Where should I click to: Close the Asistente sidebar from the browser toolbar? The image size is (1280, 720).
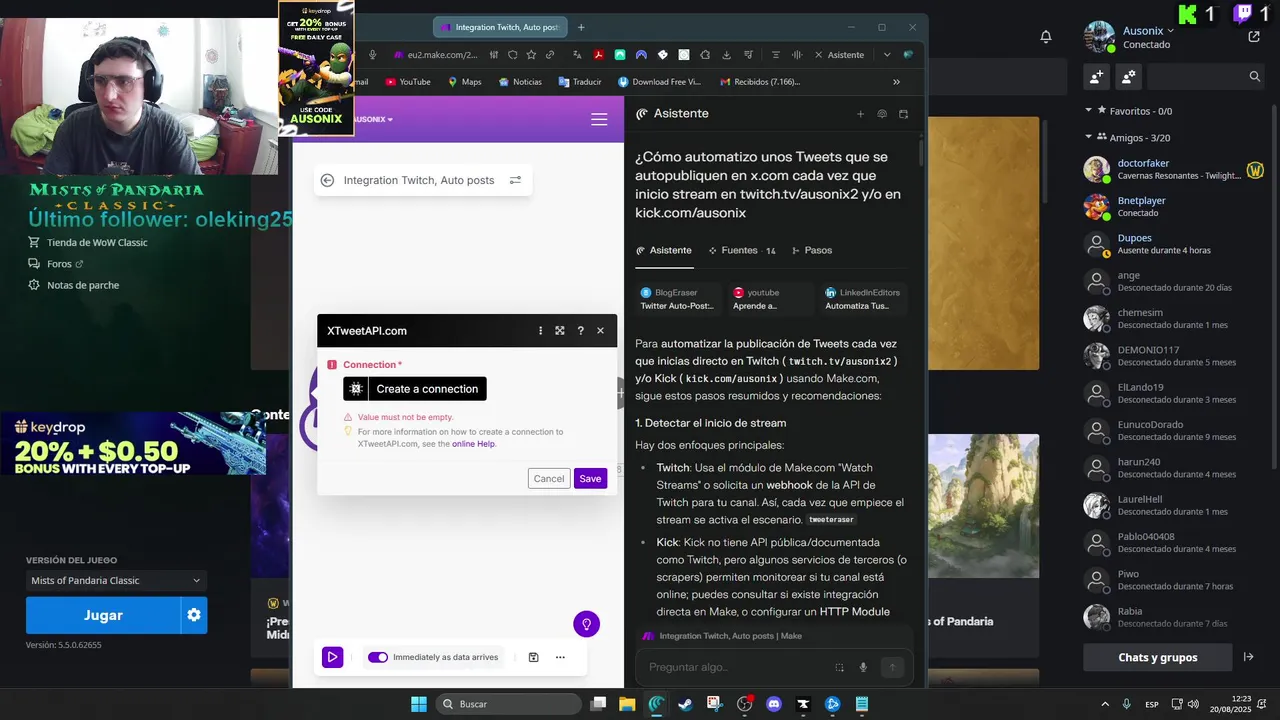[819, 55]
